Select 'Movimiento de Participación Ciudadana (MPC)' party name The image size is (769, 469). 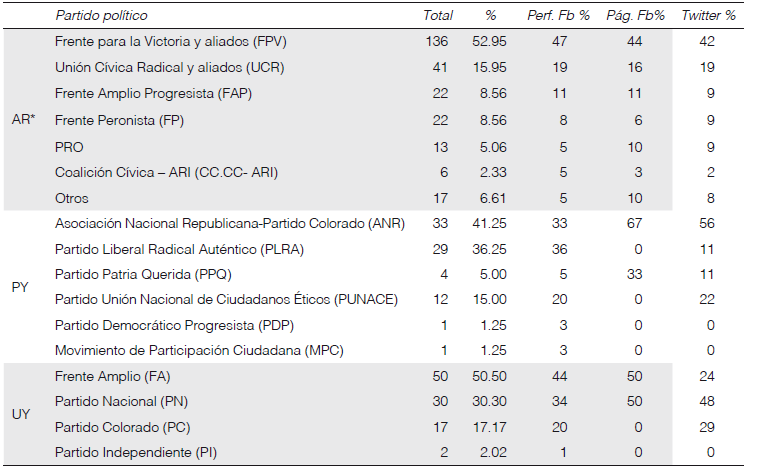(193, 351)
